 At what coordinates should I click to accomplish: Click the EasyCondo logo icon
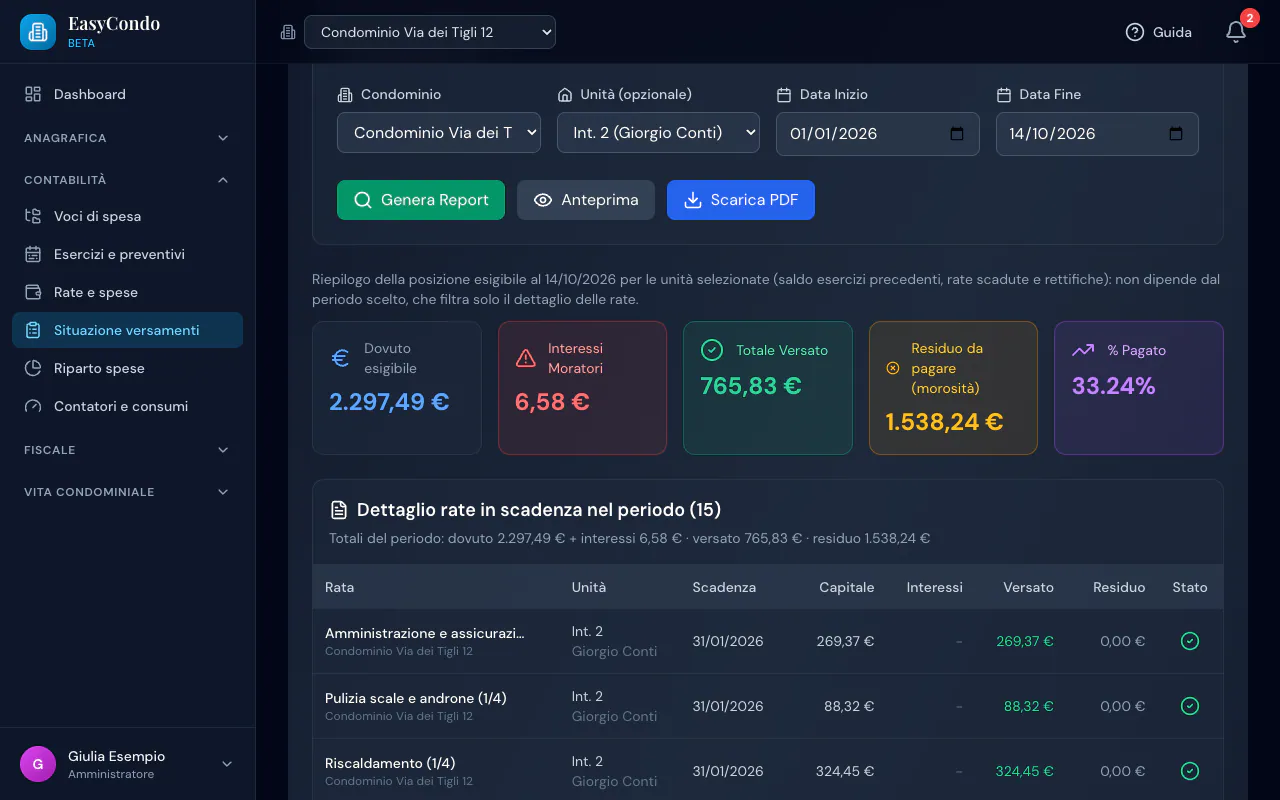point(38,32)
